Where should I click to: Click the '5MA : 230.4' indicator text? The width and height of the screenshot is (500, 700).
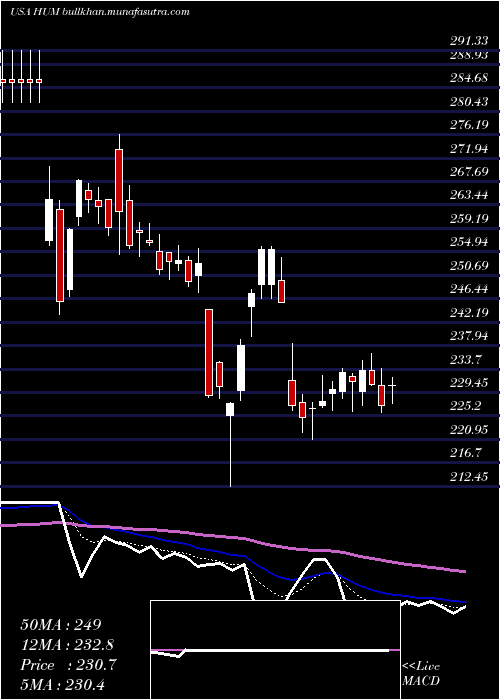click(63, 685)
